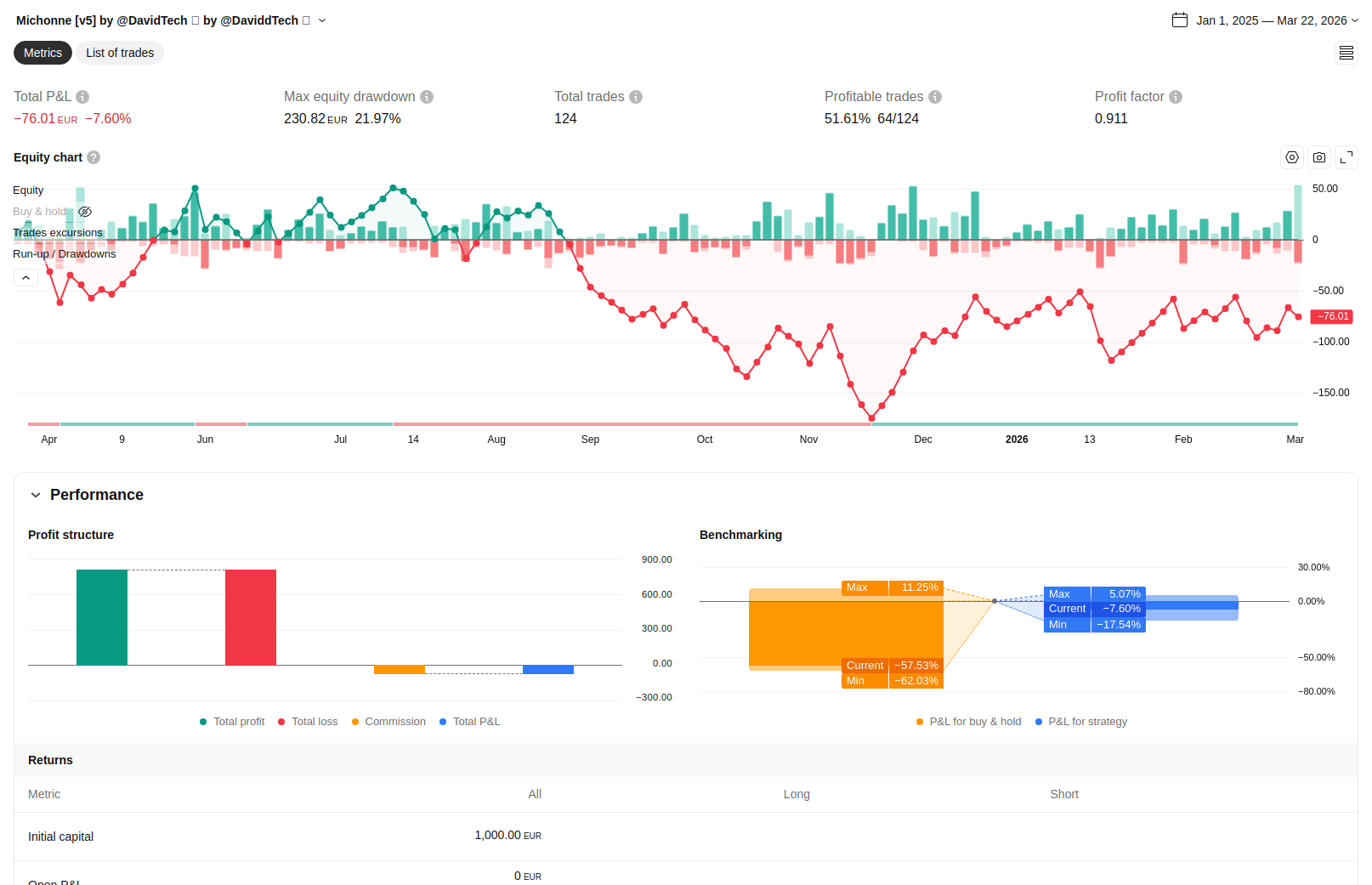
Task: Expand the equity chart to fullscreen
Action: coord(1346,157)
